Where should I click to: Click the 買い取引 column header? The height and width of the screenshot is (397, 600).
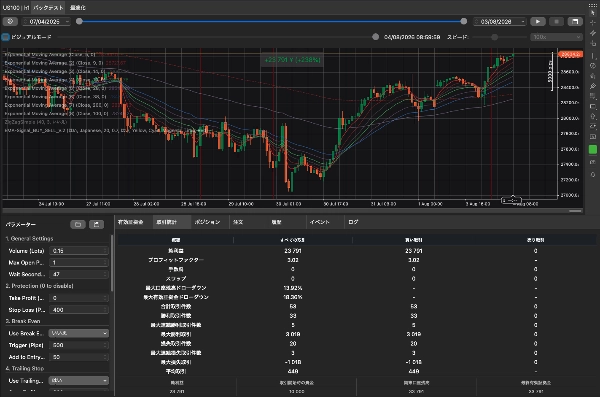[414, 240]
